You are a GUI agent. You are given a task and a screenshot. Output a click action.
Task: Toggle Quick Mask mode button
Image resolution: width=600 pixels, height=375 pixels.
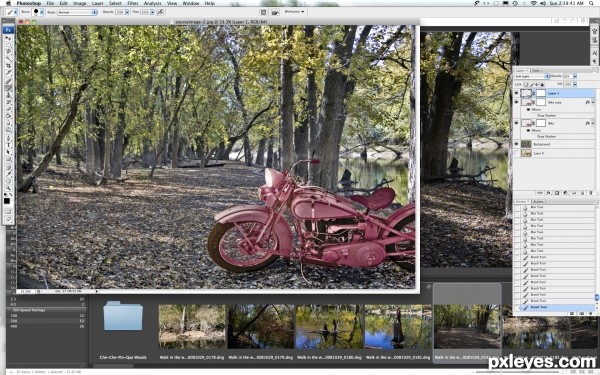8,211
